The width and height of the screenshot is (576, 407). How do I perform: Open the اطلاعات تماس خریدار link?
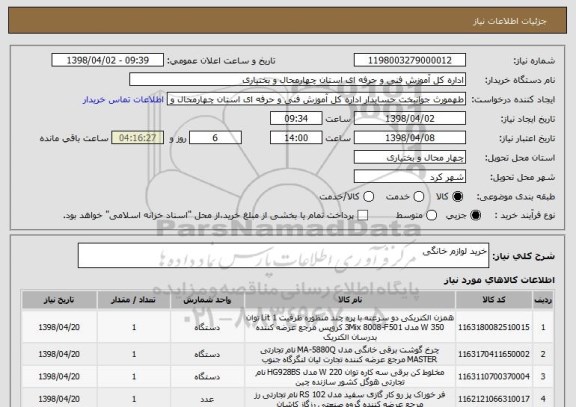click(123, 100)
